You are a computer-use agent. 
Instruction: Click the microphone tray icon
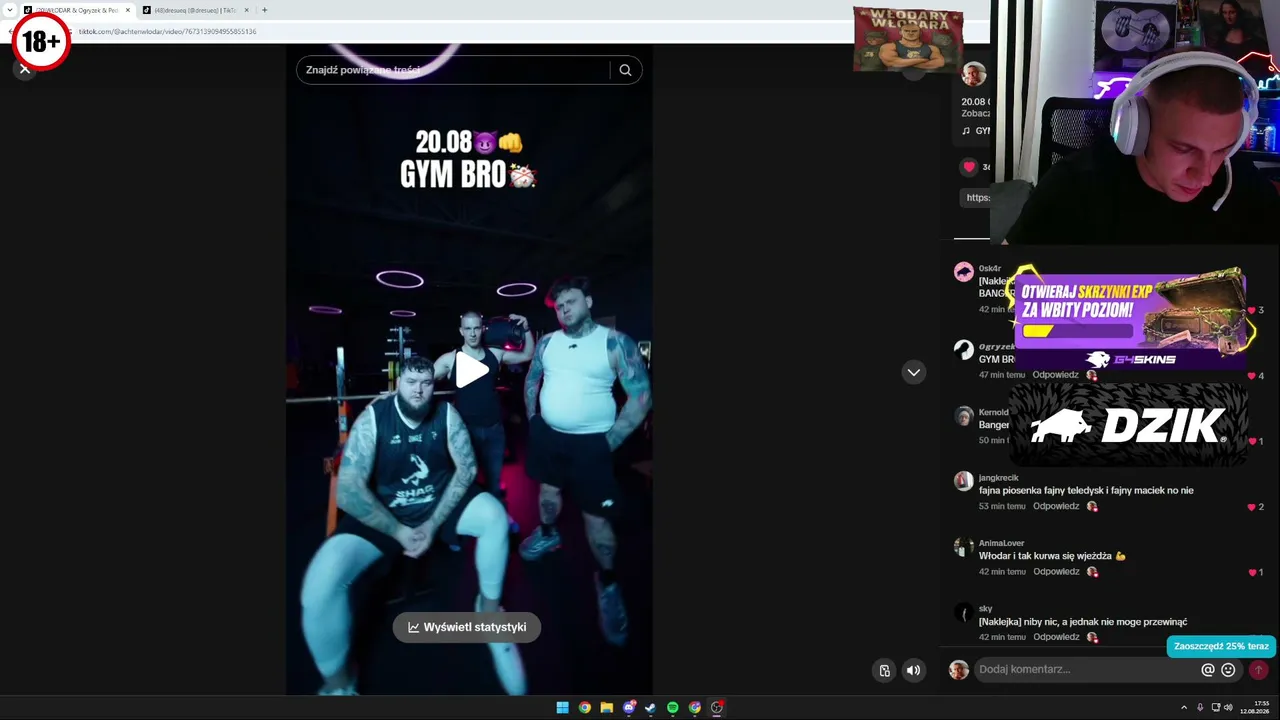click(1200, 708)
